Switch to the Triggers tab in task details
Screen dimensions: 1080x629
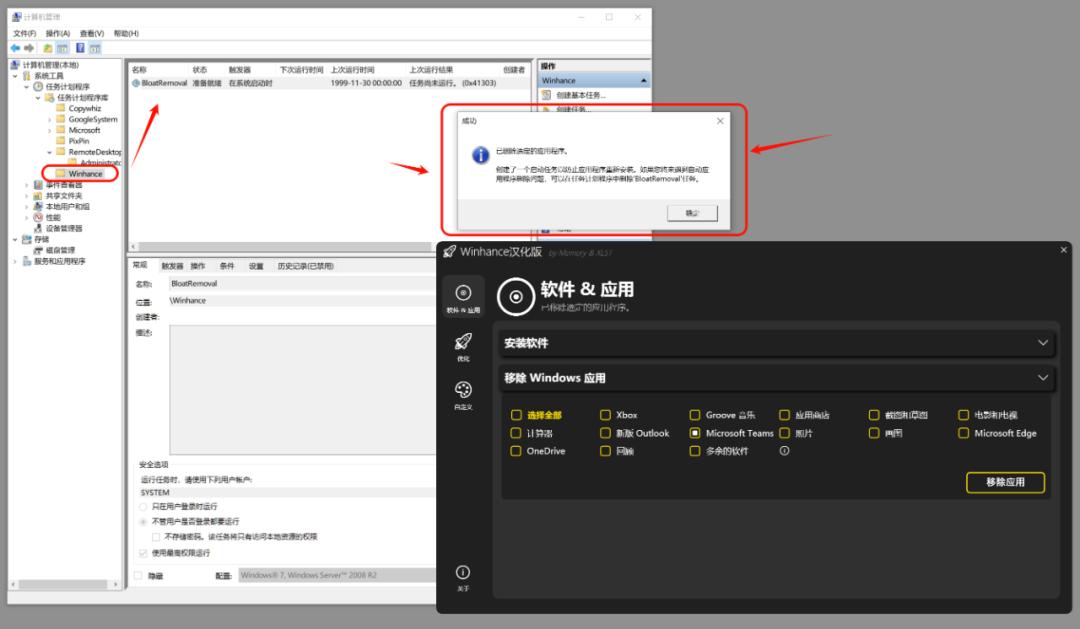pos(172,266)
